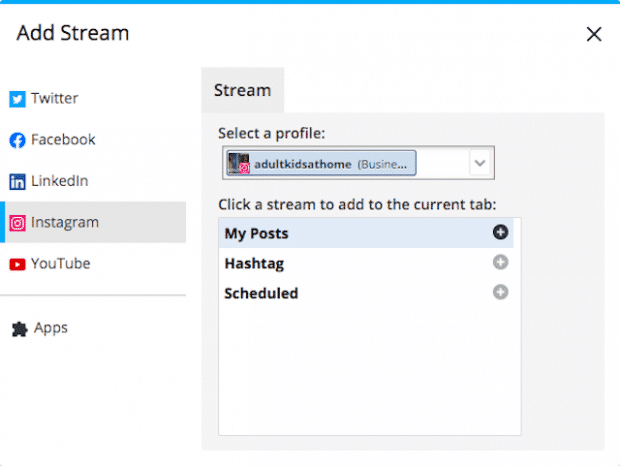Choose YouTube from the network list
Screen dimensions: 620x466
[60, 265]
